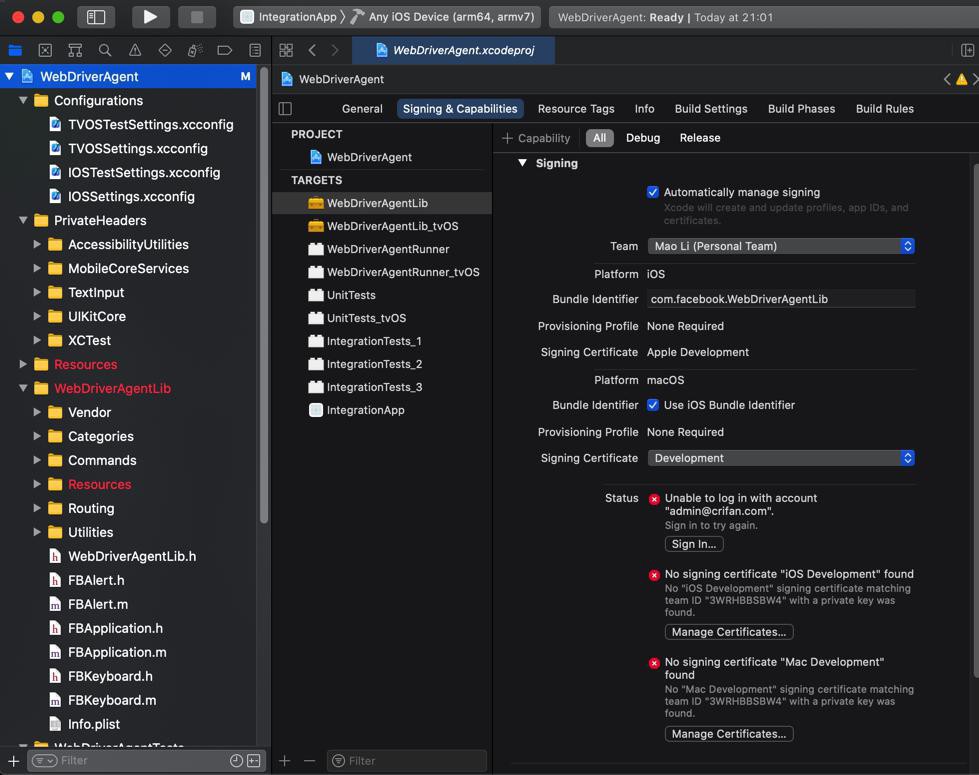This screenshot has height=775, width=979.
Task: Open the Team dropdown
Action: pyautogui.click(x=781, y=246)
